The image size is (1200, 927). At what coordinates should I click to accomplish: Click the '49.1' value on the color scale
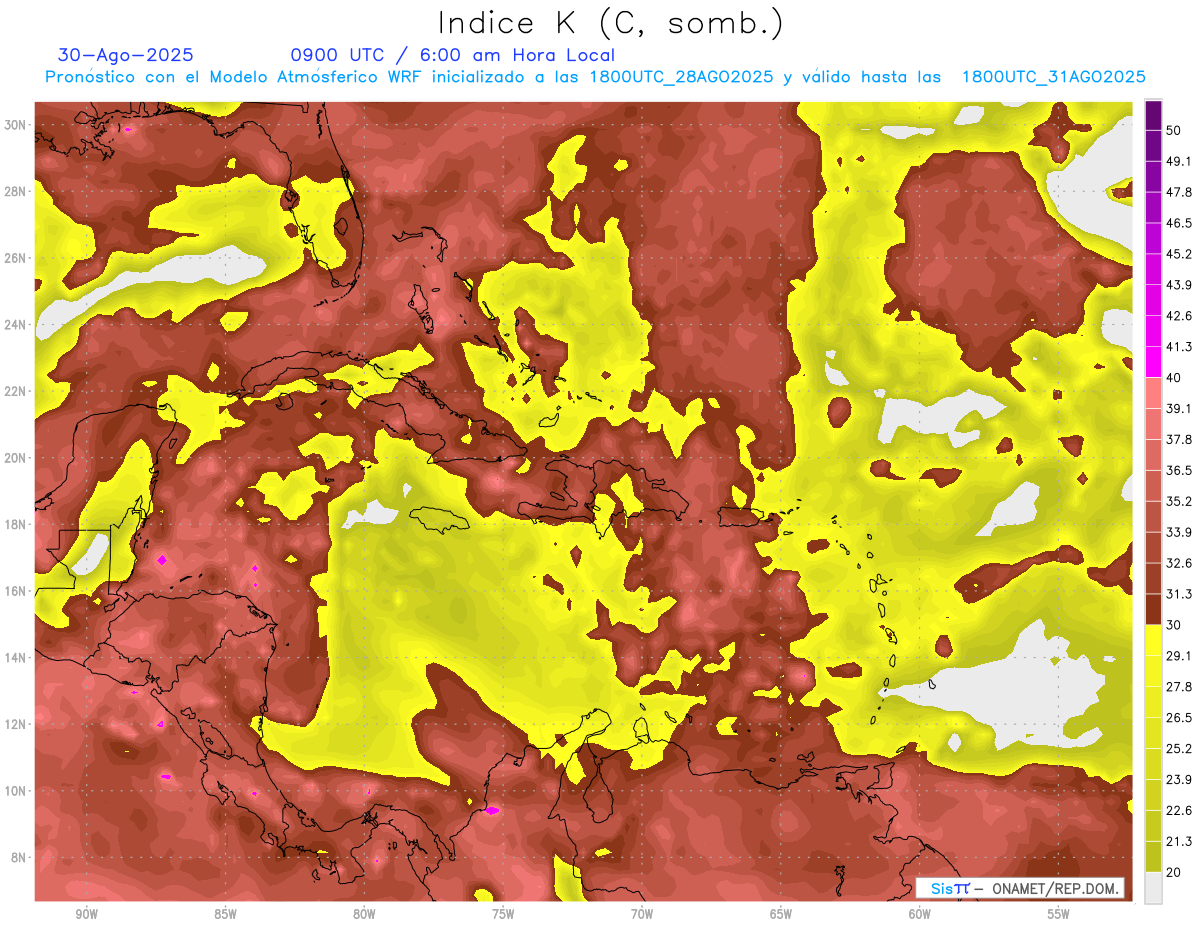pos(1179,161)
